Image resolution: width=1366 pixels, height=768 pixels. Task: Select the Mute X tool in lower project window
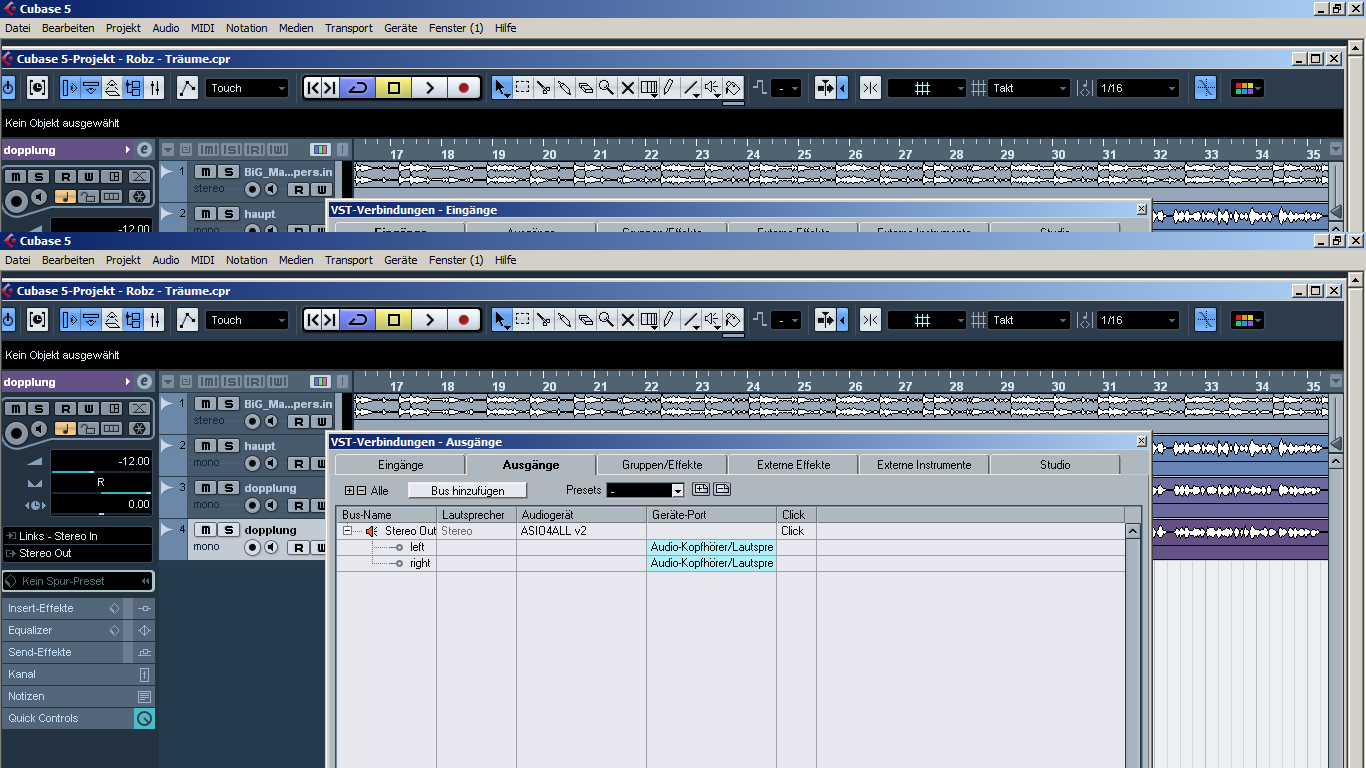pyautogui.click(x=628, y=320)
